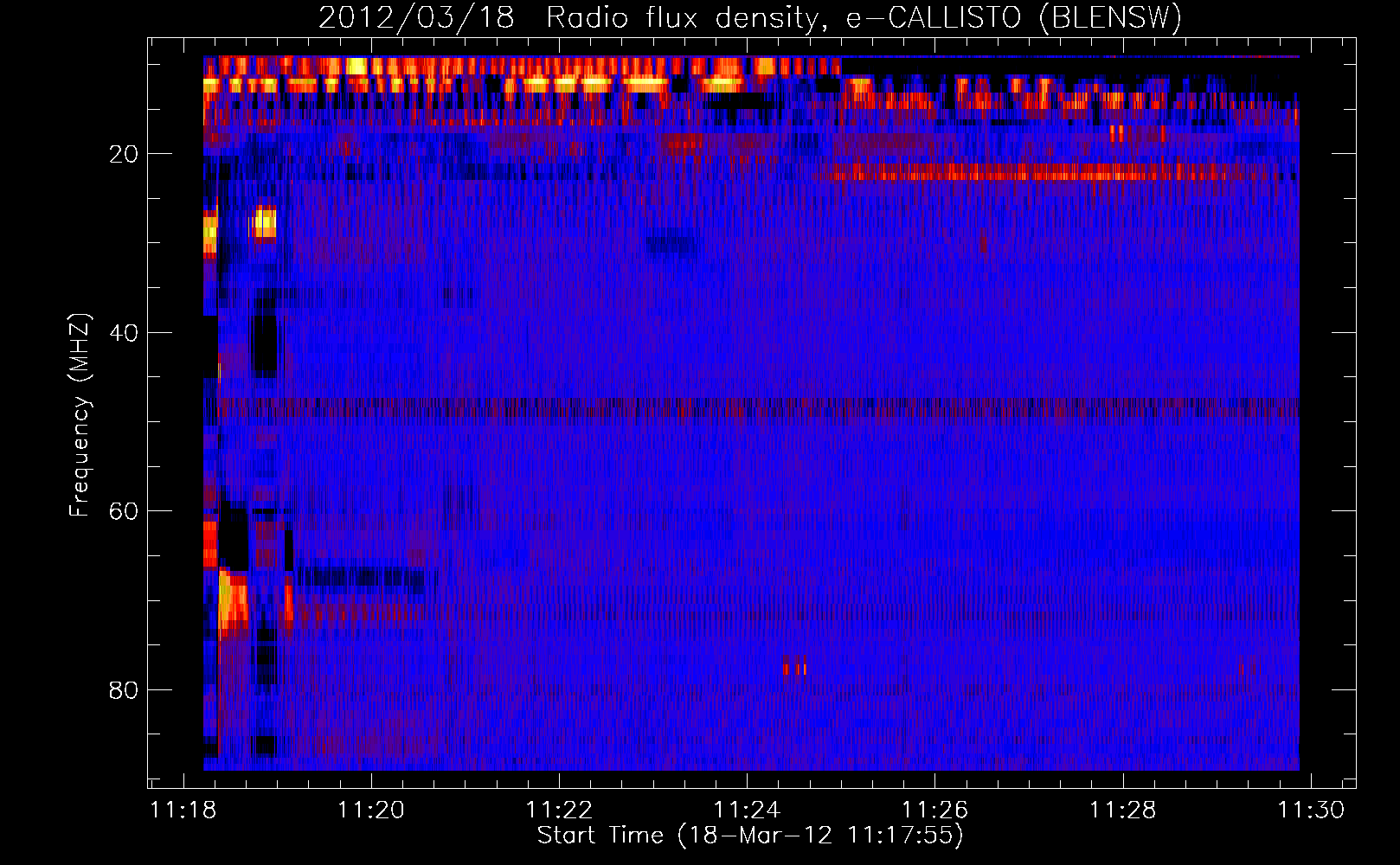
Task: Click the '11:22' time tick label
Action: (x=559, y=810)
